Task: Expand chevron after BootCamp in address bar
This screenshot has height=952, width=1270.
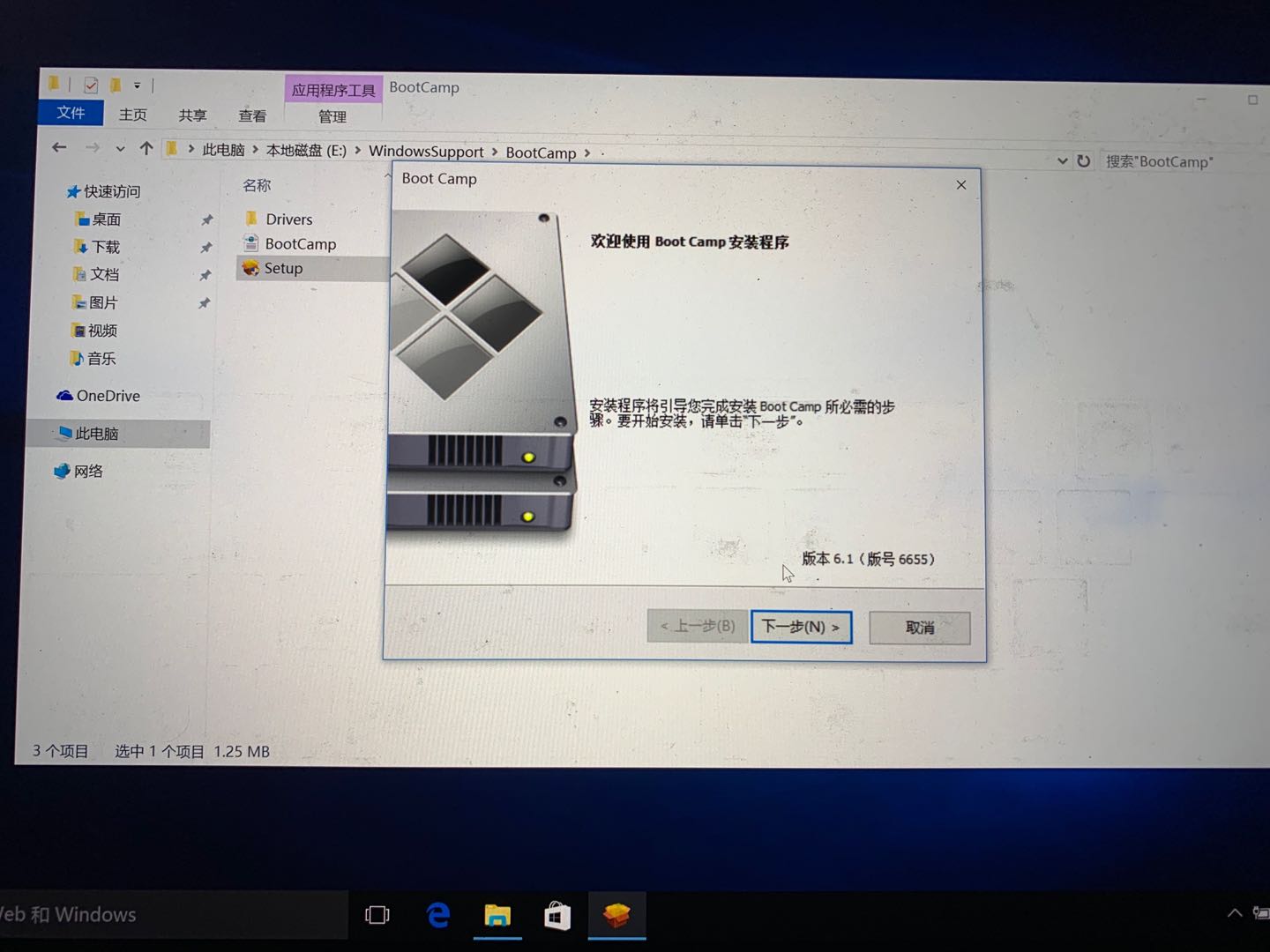Action: coord(587,153)
